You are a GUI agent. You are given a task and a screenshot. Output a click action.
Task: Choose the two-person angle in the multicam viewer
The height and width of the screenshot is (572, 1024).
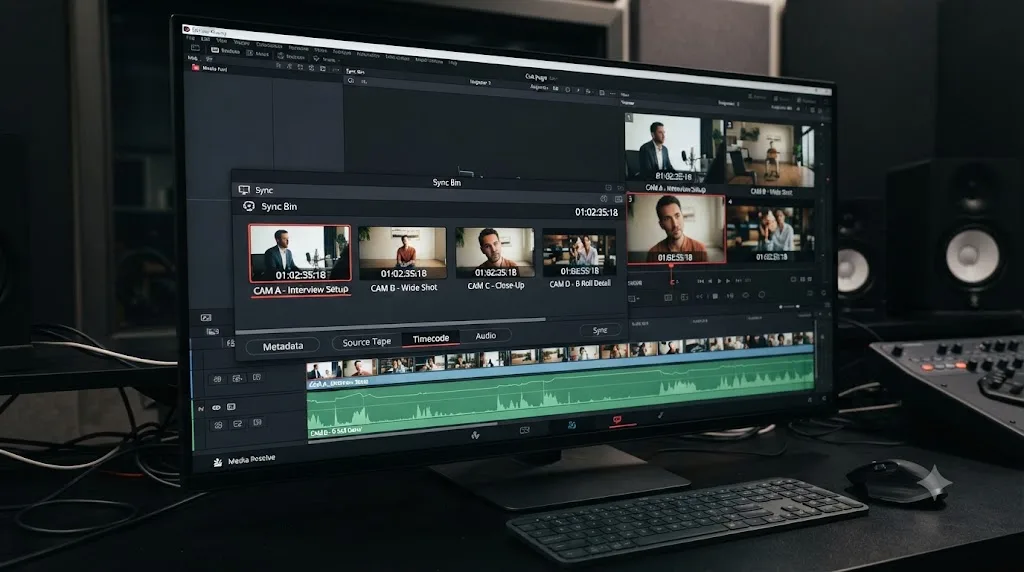(x=771, y=232)
